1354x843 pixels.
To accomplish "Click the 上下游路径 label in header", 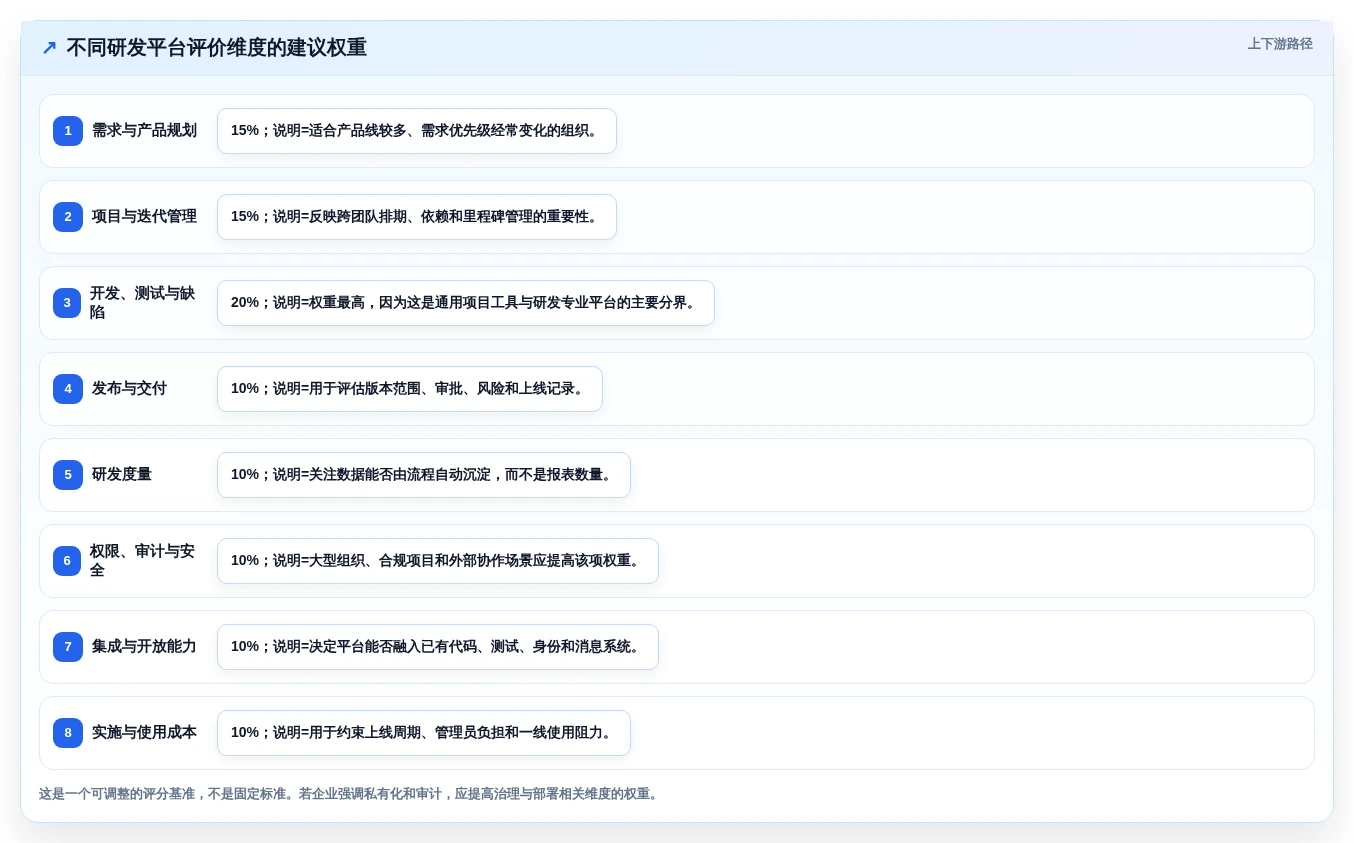I will (x=1280, y=44).
